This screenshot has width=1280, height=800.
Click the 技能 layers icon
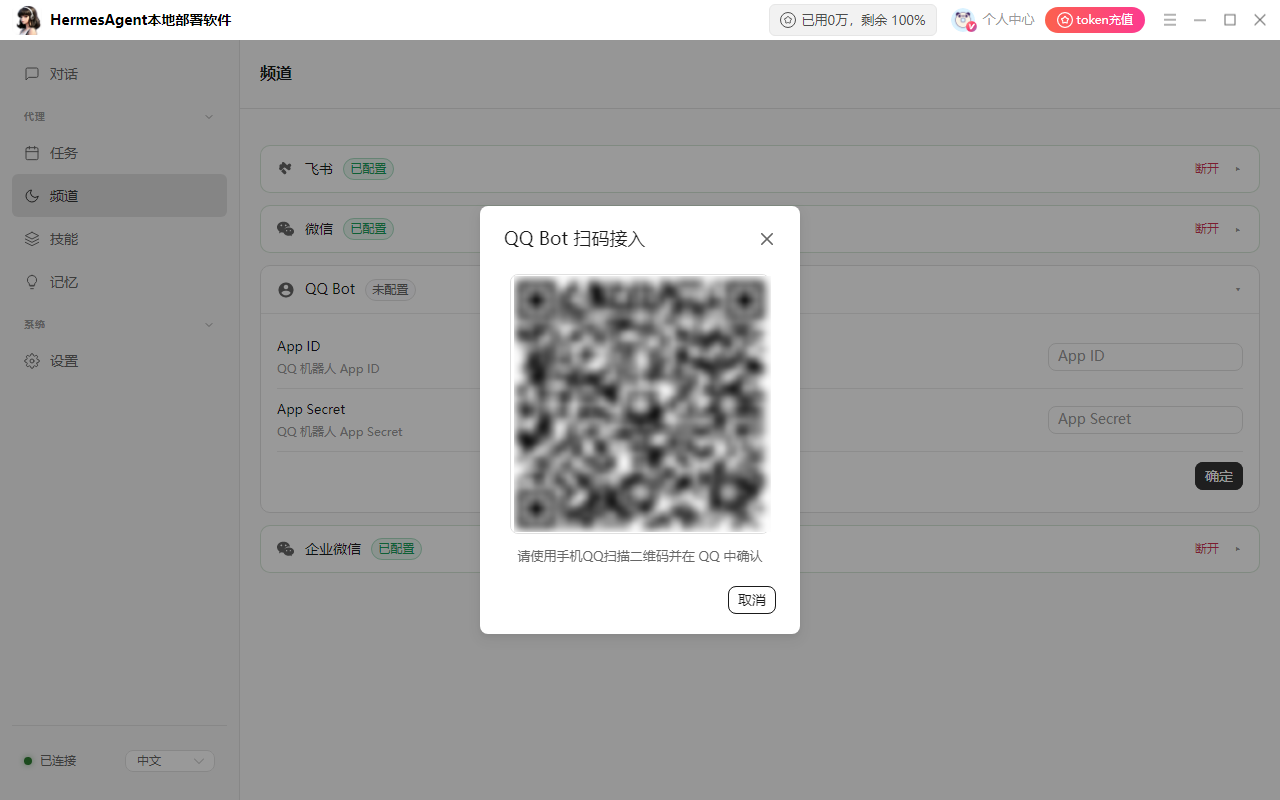click(x=32, y=239)
